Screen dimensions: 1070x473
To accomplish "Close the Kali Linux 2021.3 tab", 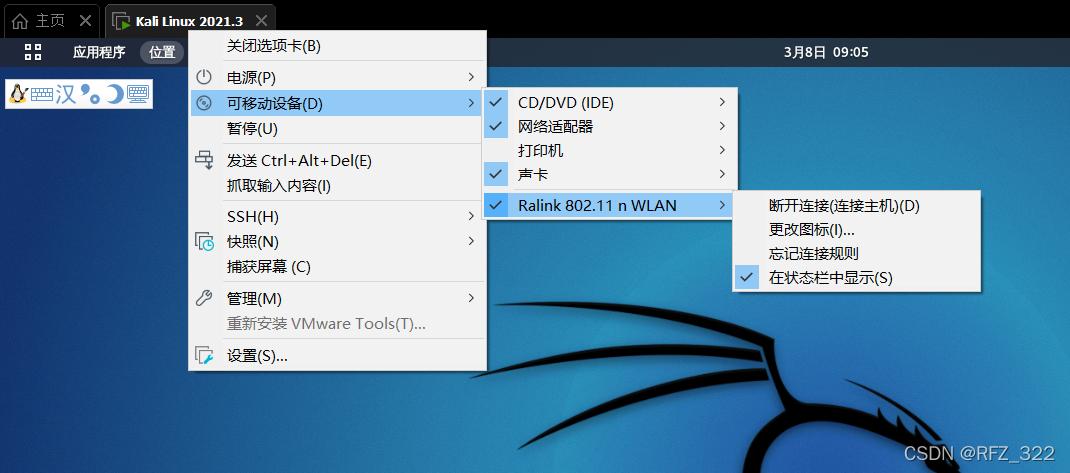I will pos(261,21).
